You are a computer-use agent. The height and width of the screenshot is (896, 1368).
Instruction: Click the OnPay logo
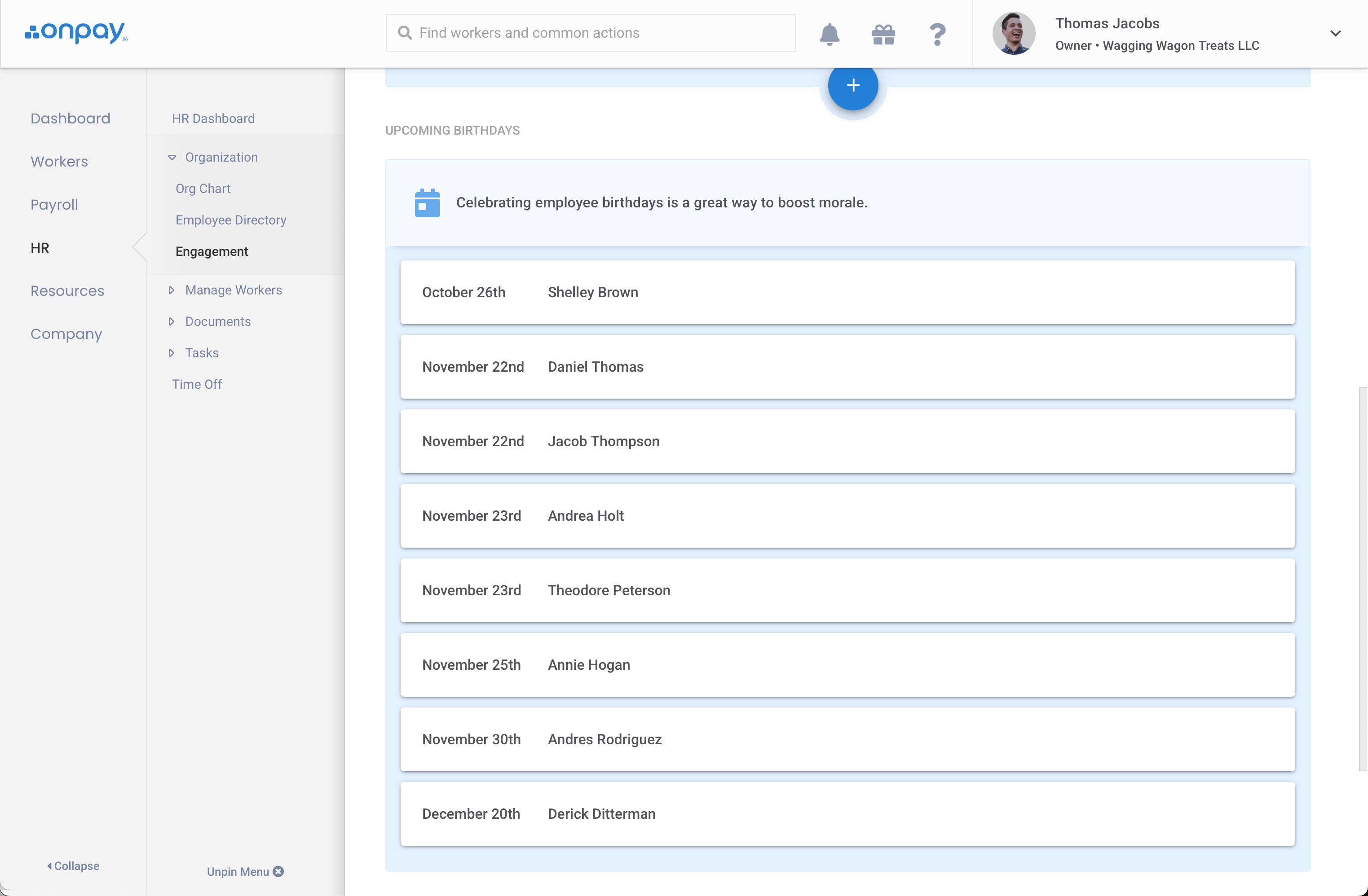[x=76, y=32]
